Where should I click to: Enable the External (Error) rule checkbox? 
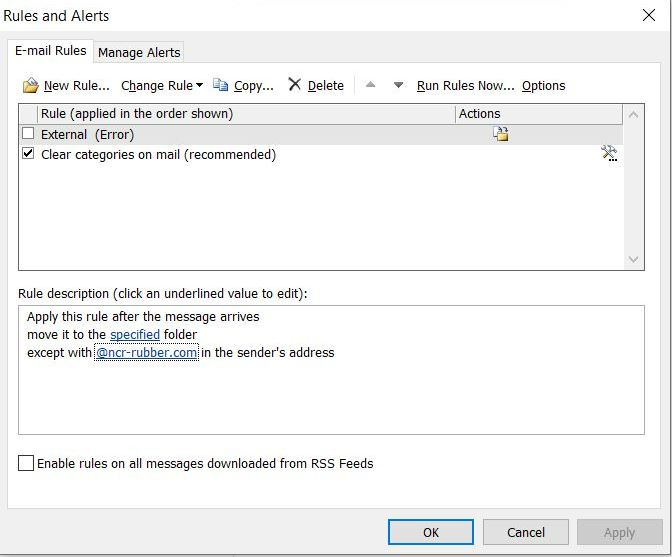28,134
